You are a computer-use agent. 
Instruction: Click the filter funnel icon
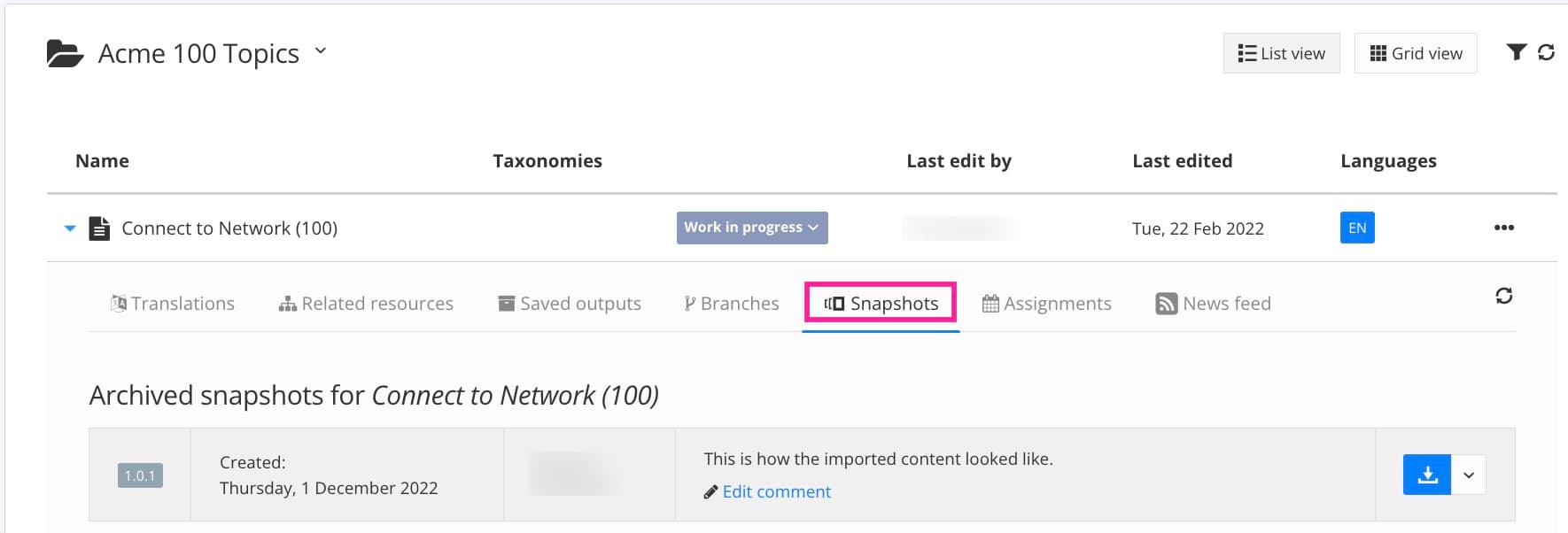click(1516, 52)
